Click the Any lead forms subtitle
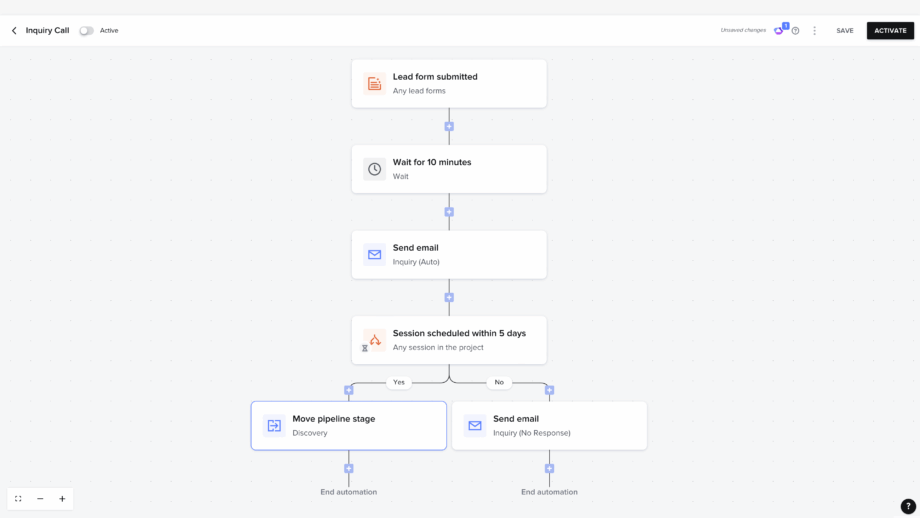The width and height of the screenshot is (920, 518). click(x=419, y=91)
